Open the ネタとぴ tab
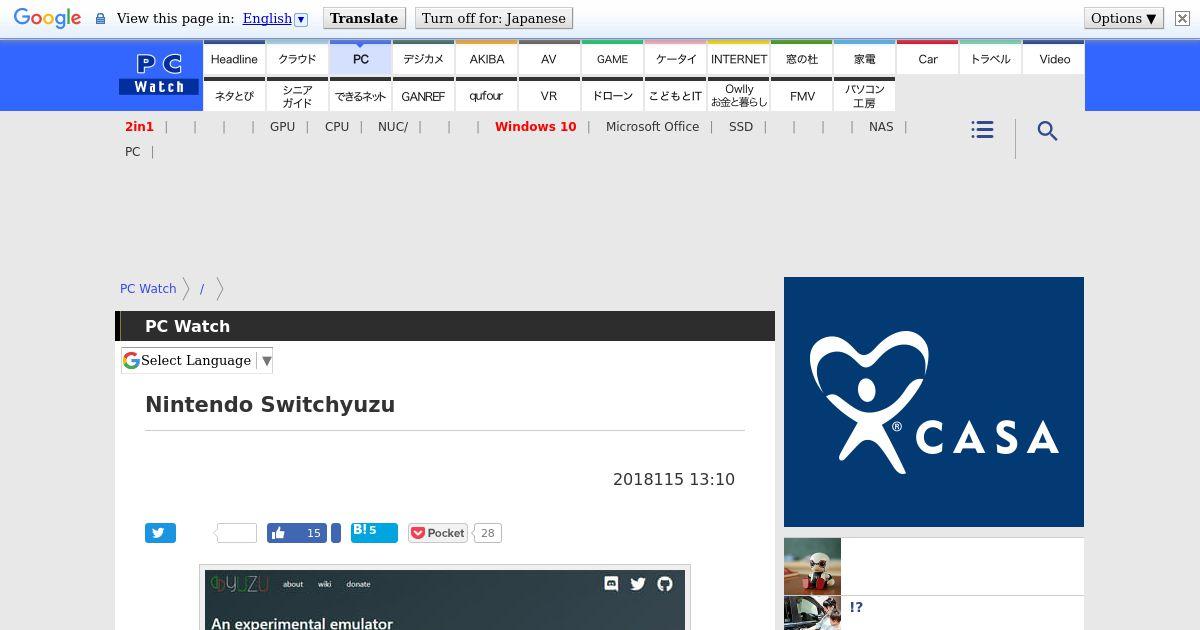 (234, 95)
